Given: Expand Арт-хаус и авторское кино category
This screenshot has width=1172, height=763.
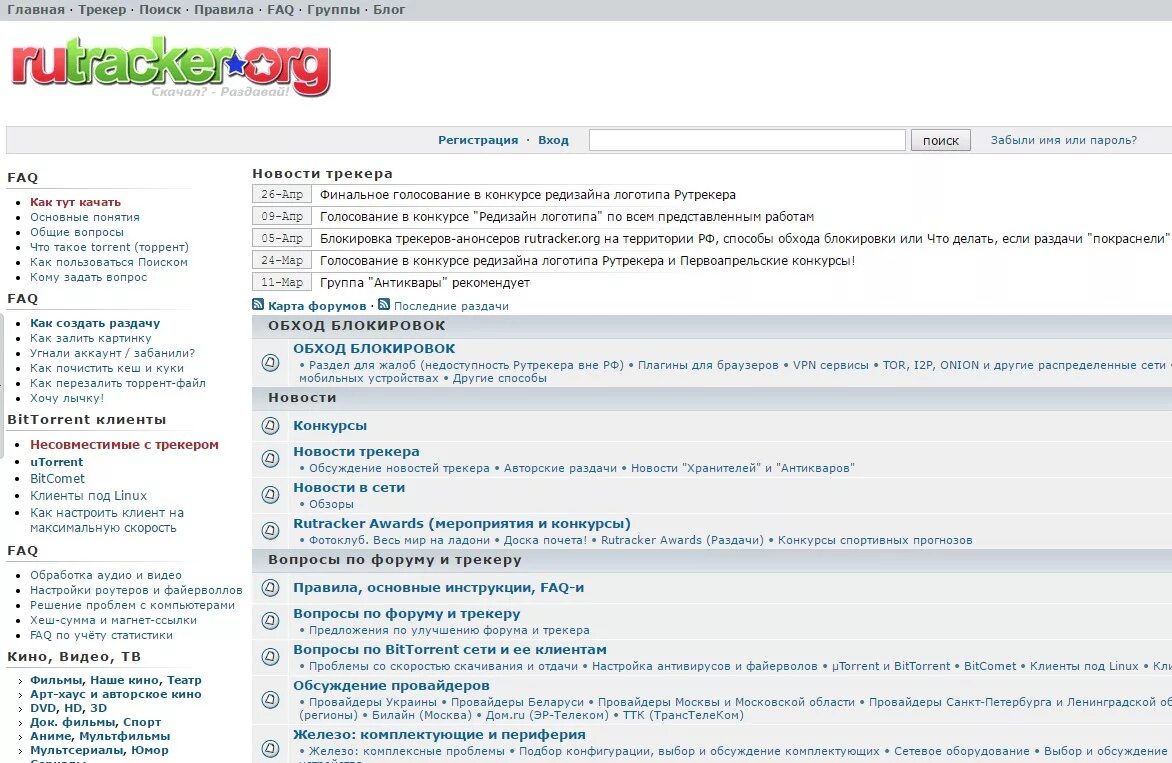Looking at the screenshot, I should click(21, 695).
